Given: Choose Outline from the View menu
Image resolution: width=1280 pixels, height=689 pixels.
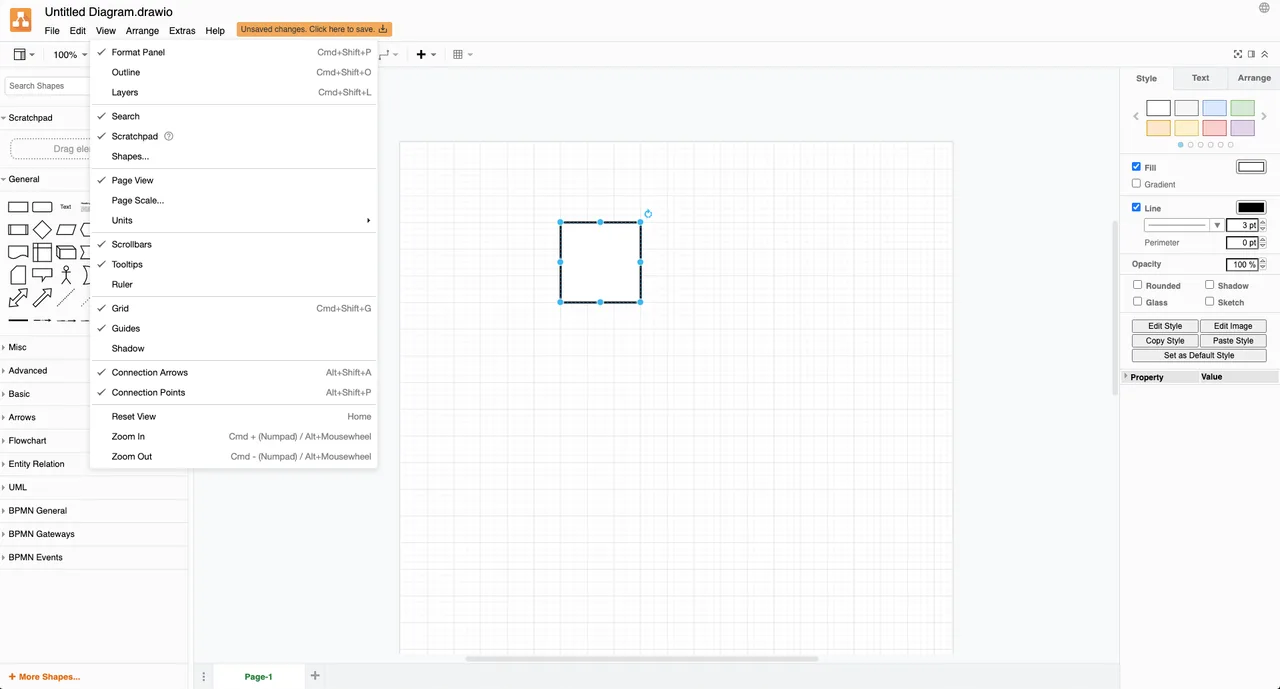Looking at the screenshot, I should pos(126,72).
